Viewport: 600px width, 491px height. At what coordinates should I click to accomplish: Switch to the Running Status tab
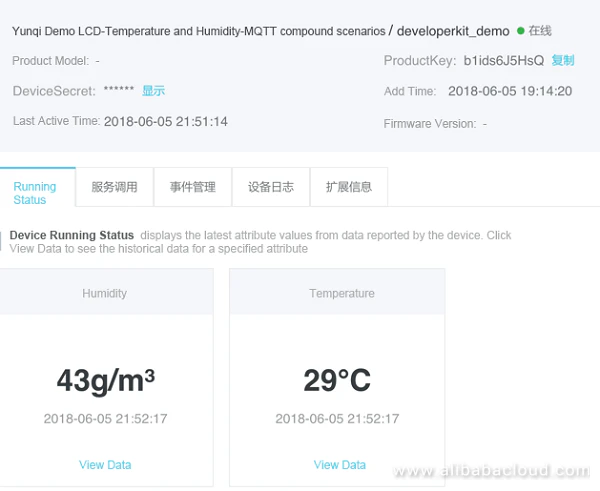tap(38, 187)
